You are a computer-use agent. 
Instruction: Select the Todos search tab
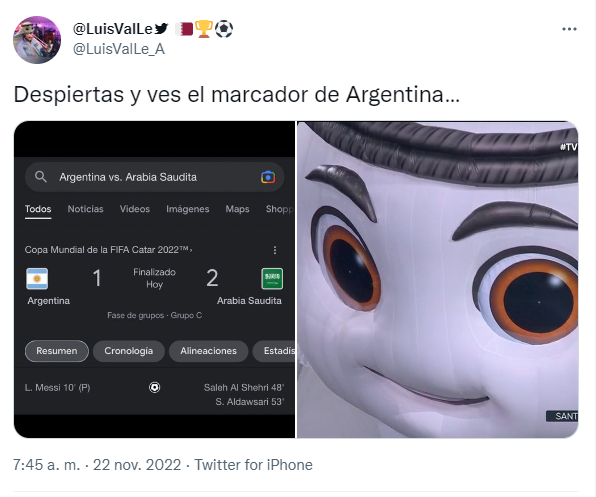click(38, 209)
